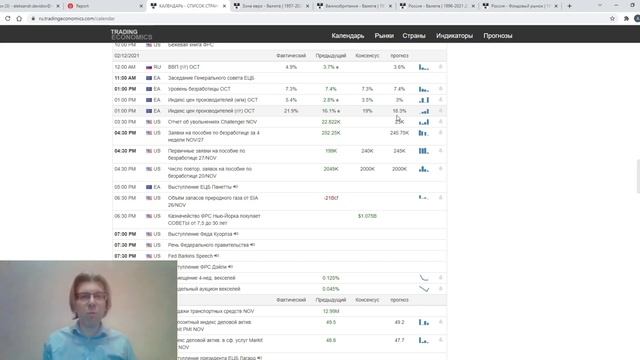The width and height of the screenshot is (640, 360).
Task: Close the Календарь browser tab
Action: coord(224,6)
